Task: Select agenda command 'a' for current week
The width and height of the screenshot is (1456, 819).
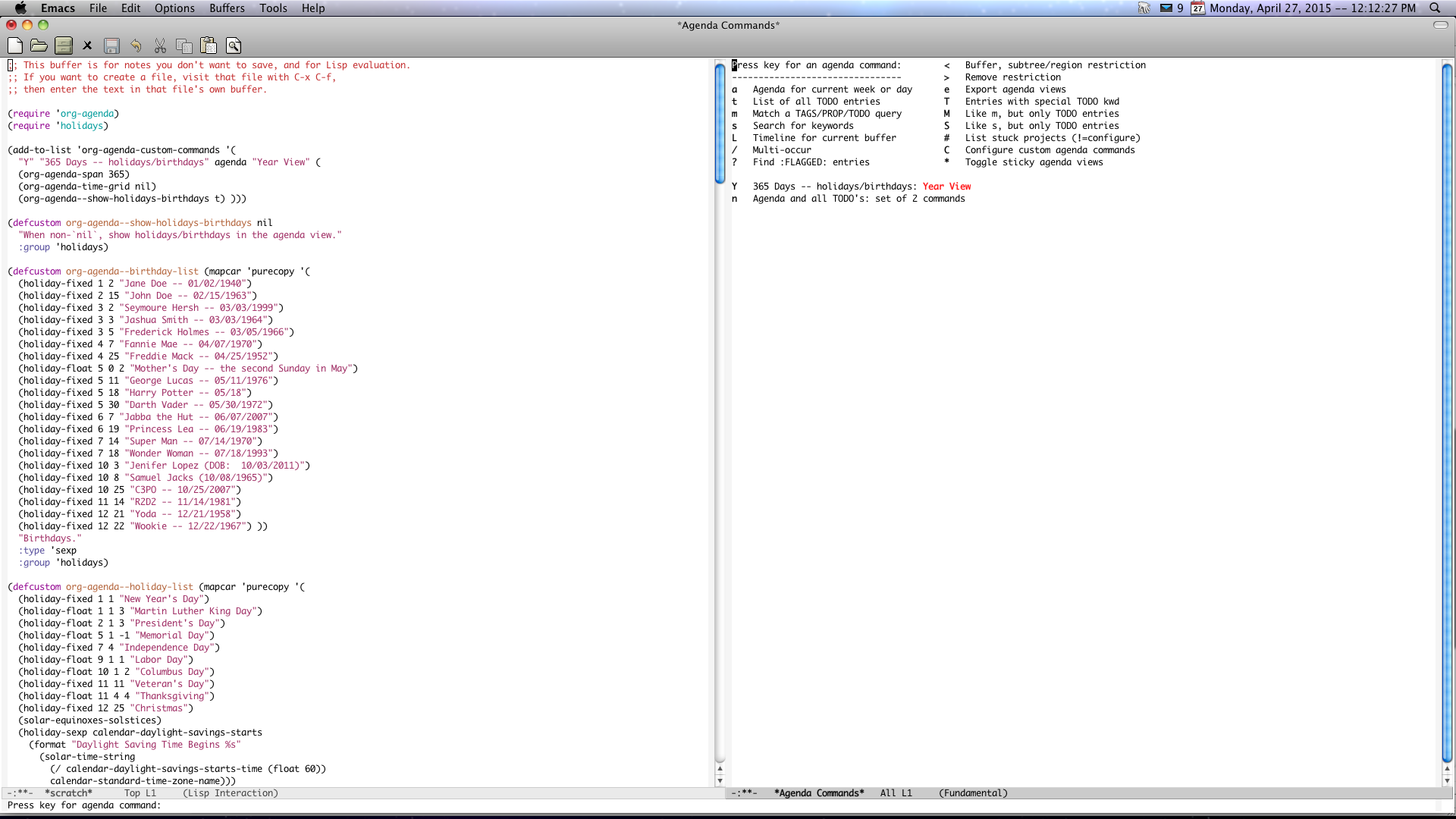Action: pyautogui.click(x=734, y=89)
